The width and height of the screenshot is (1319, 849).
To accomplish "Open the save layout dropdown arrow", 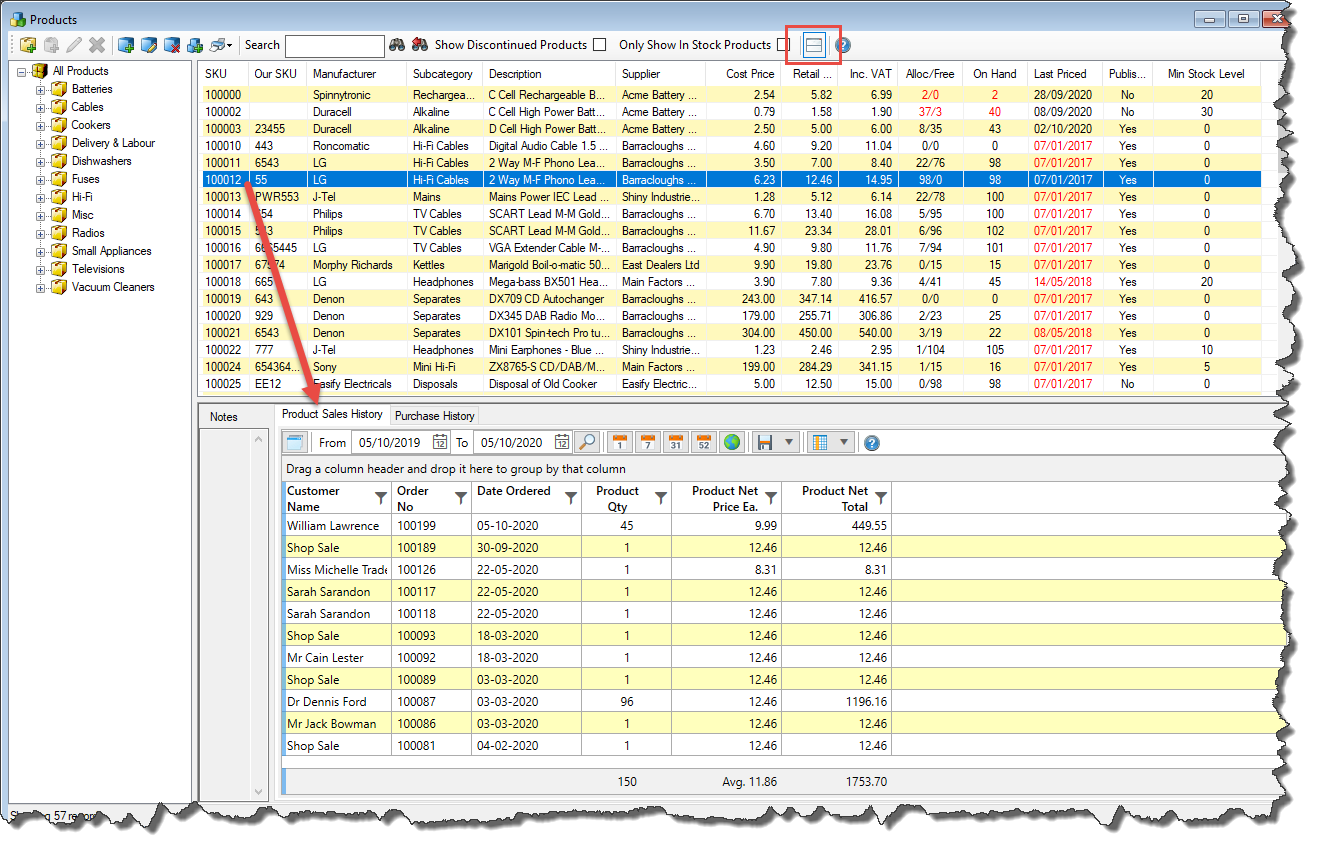I will (790, 443).
